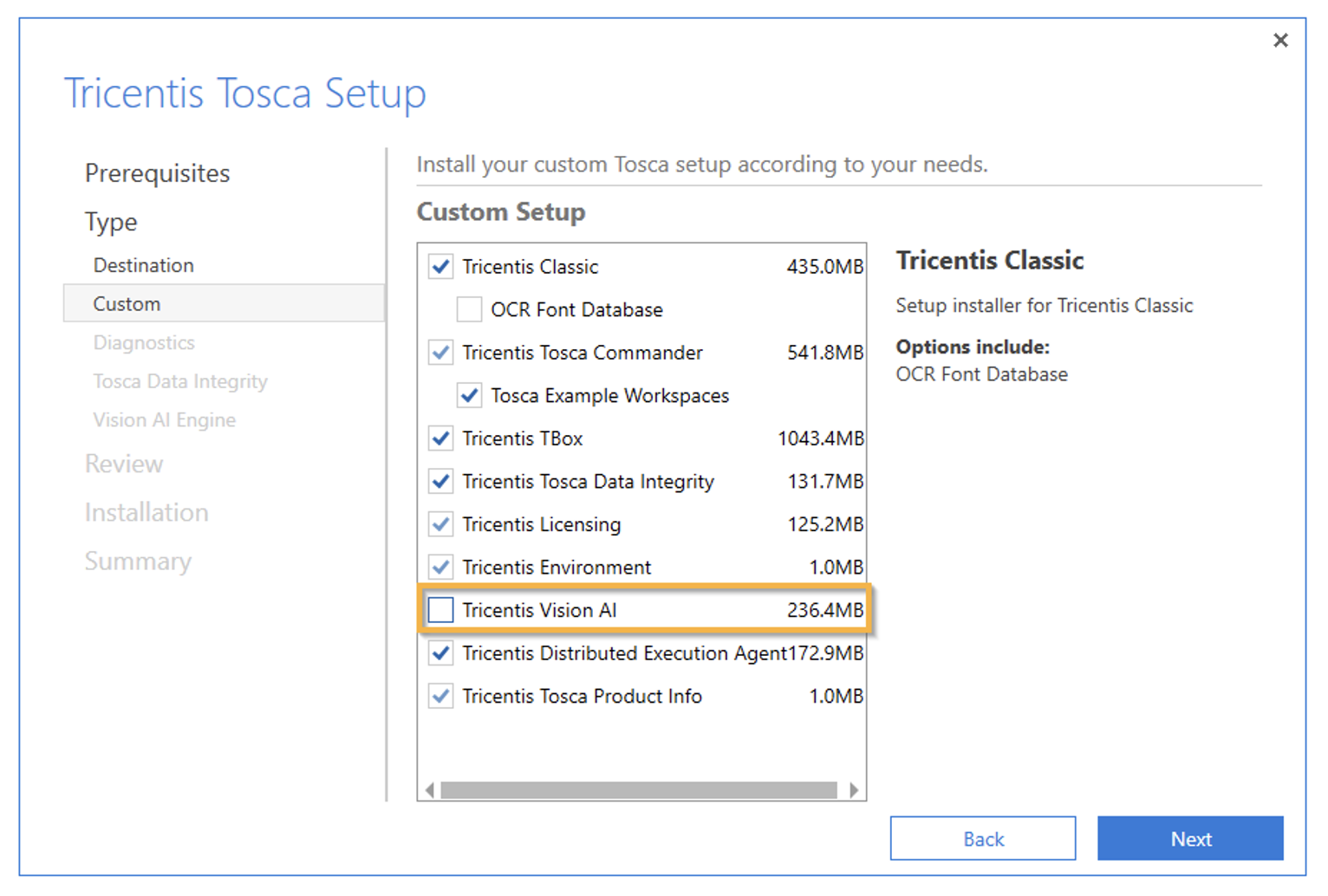
Task: Jump to the Summary step
Action: [x=138, y=562]
